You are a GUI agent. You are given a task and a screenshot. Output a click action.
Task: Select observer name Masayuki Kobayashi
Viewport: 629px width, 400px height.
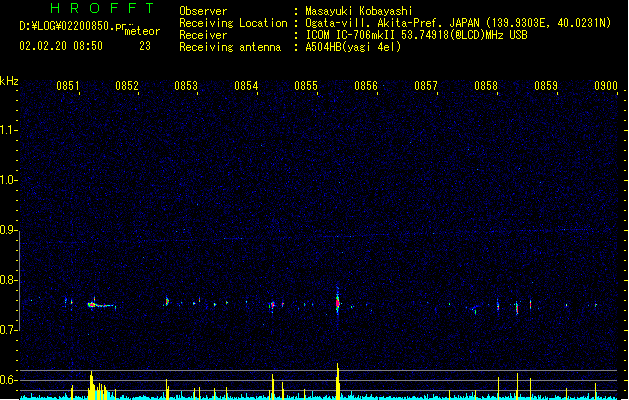click(x=359, y=11)
